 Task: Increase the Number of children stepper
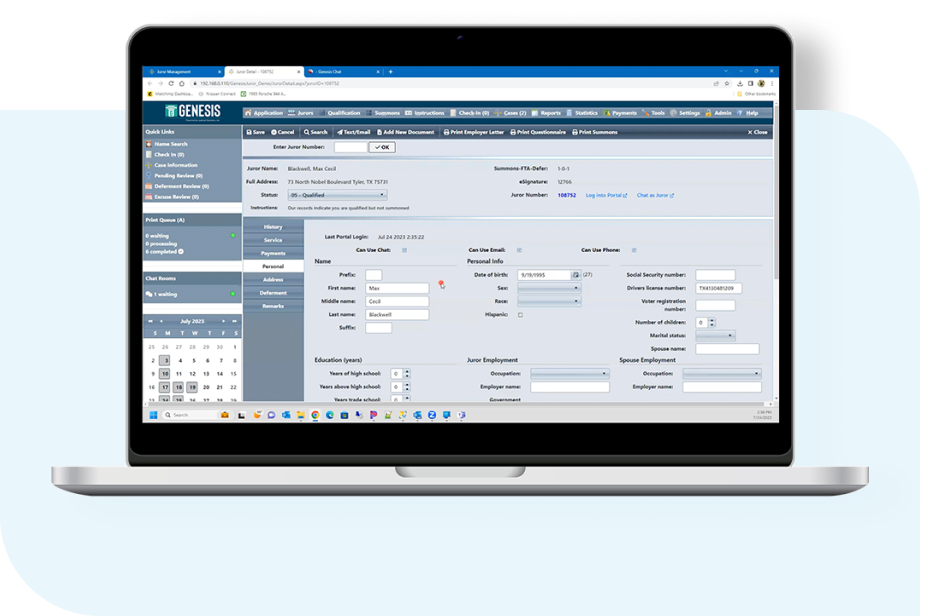pos(712,320)
